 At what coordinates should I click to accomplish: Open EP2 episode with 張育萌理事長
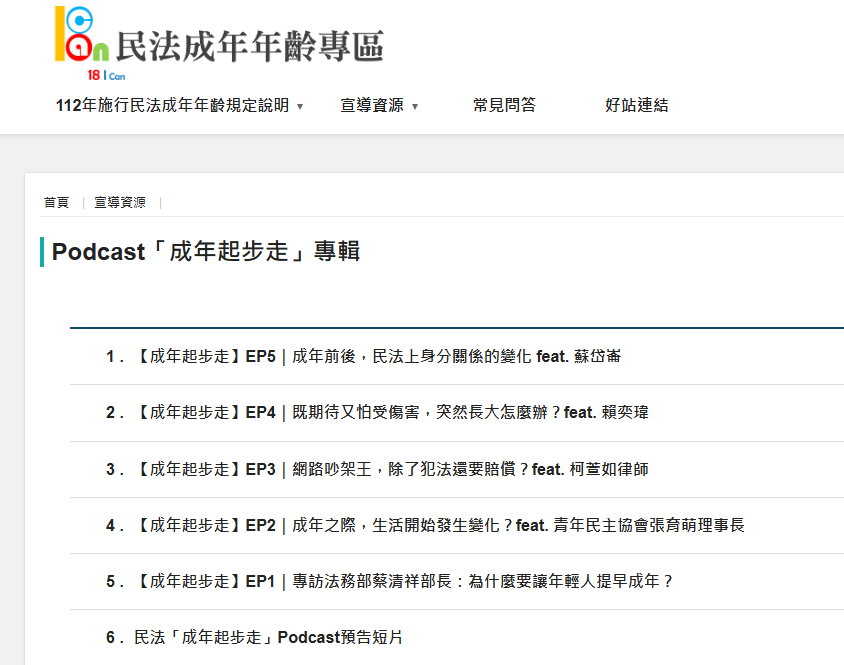439,525
